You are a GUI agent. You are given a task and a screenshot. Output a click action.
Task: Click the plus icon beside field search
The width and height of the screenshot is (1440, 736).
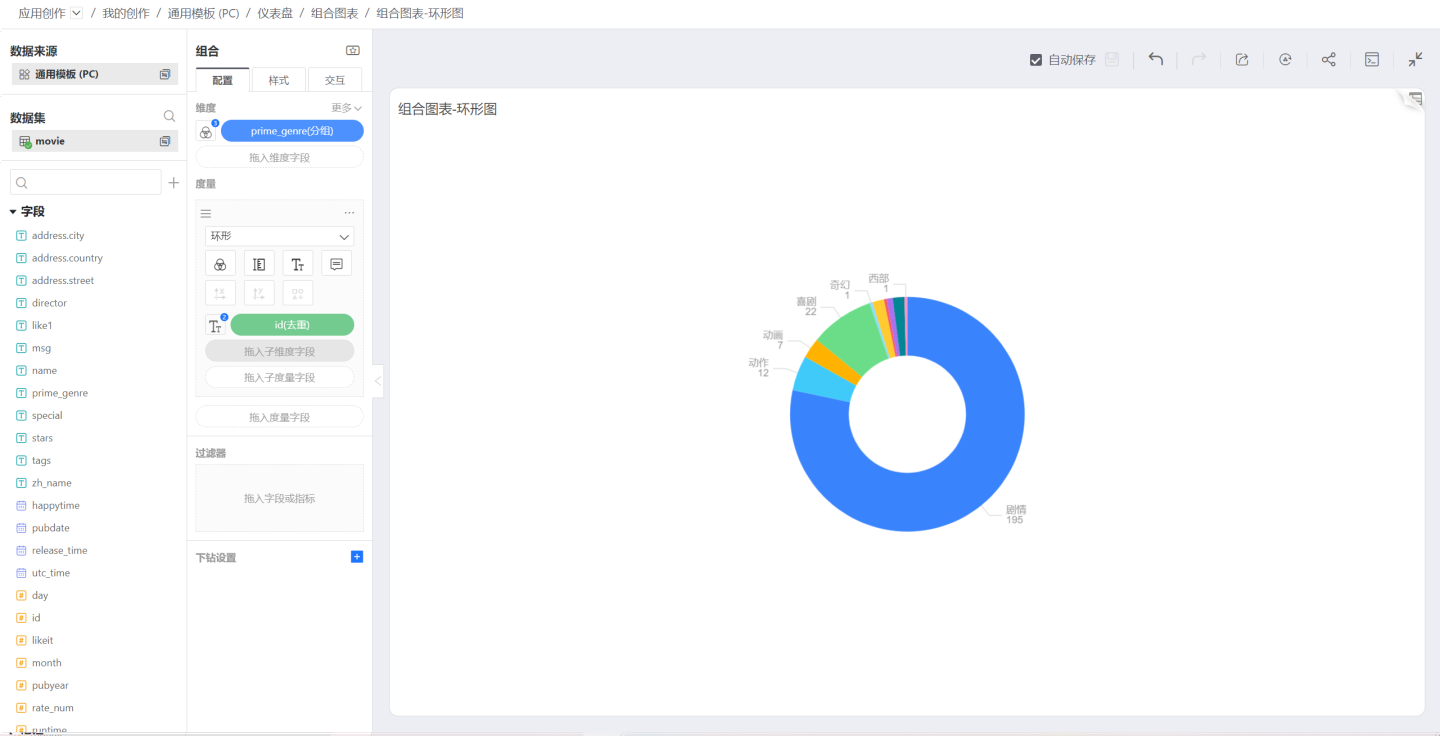coord(173,183)
